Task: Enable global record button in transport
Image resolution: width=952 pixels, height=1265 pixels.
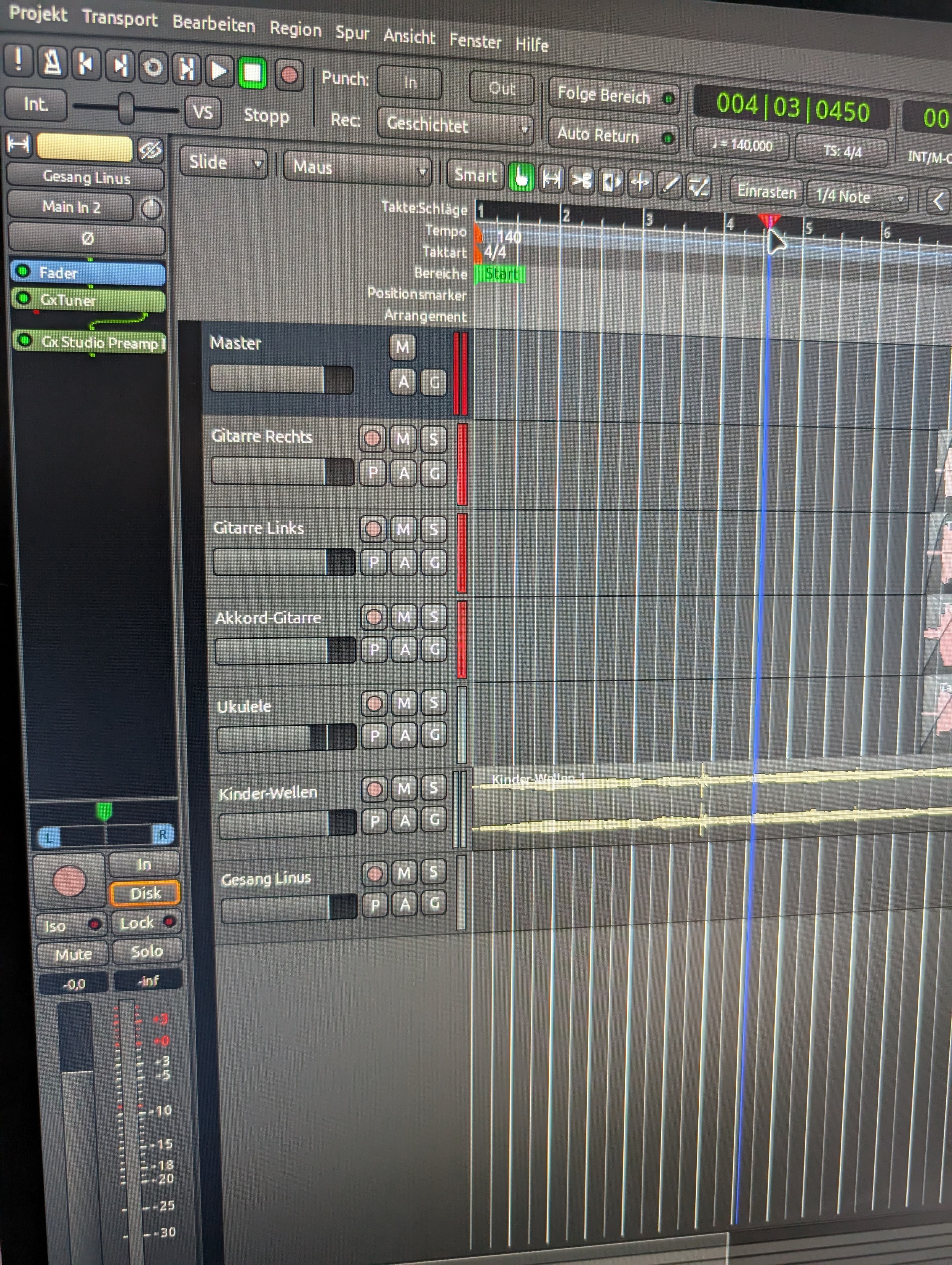Action: (289, 75)
